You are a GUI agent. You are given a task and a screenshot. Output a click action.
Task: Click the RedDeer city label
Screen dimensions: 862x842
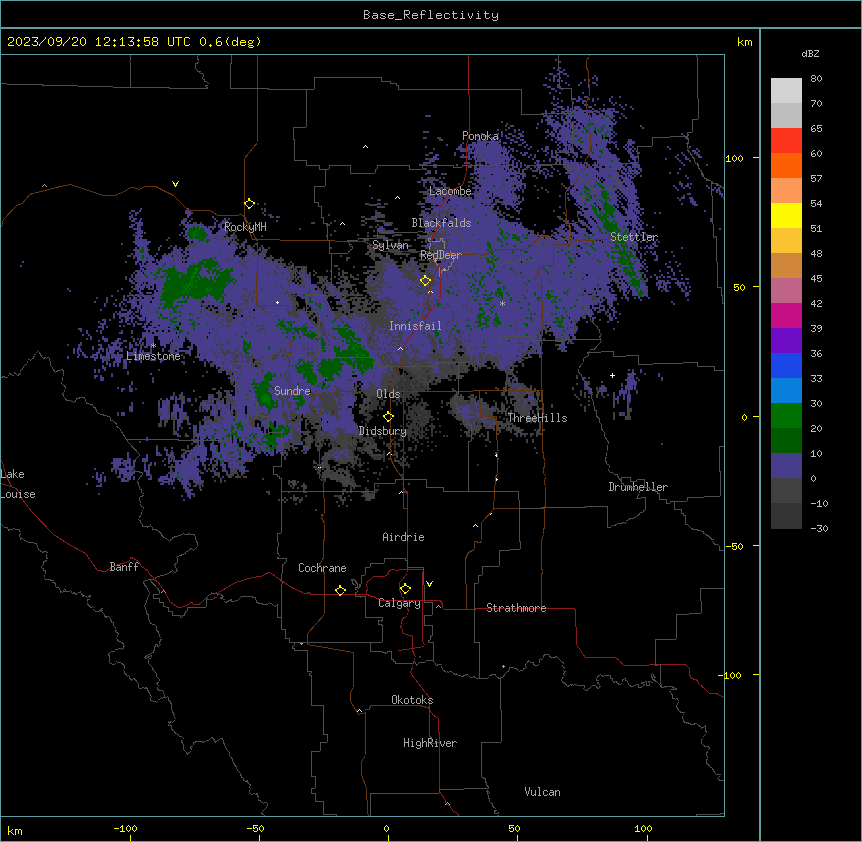click(x=441, y=255)
